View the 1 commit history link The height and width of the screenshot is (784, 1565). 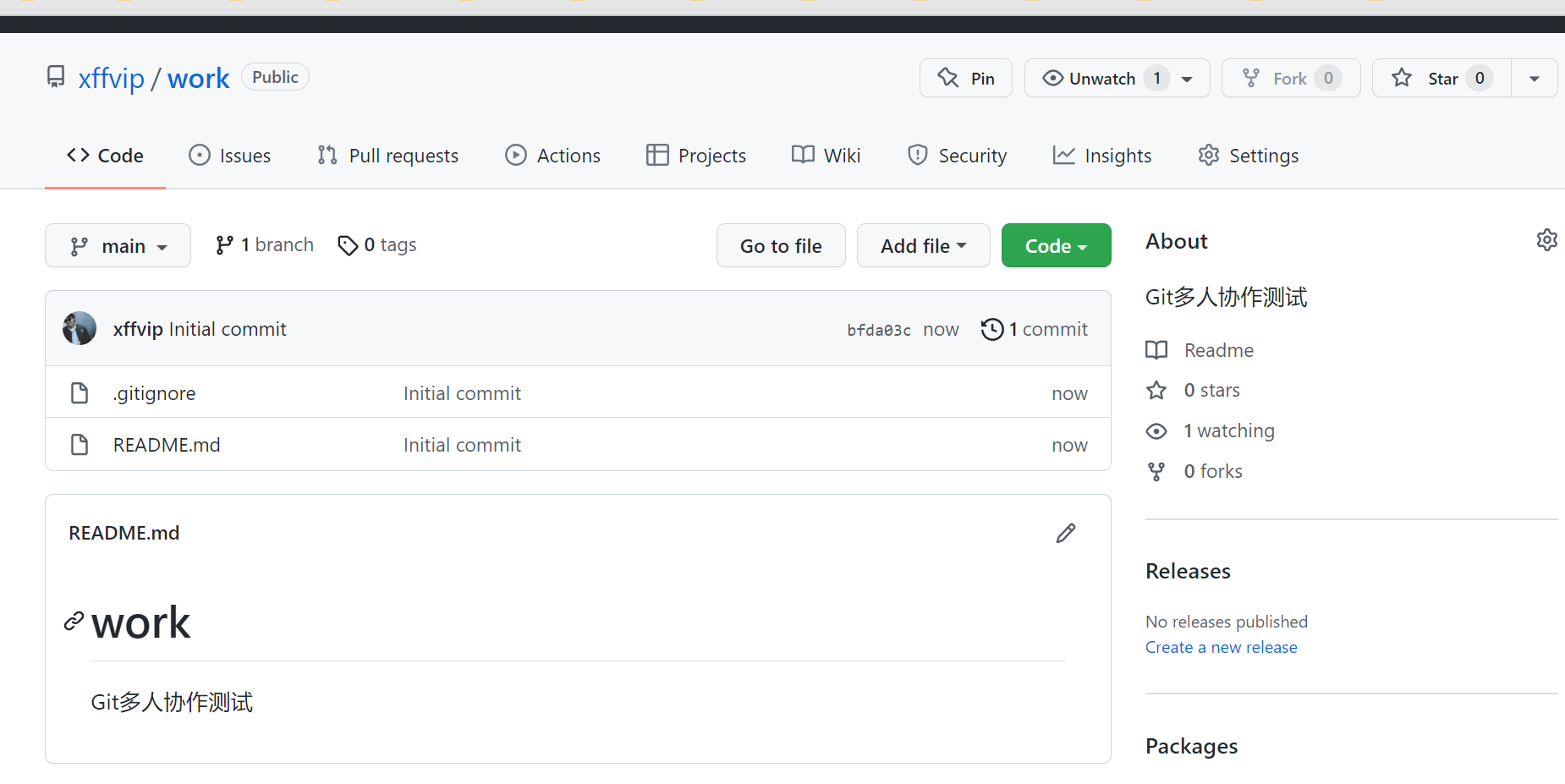(1034, 329)
